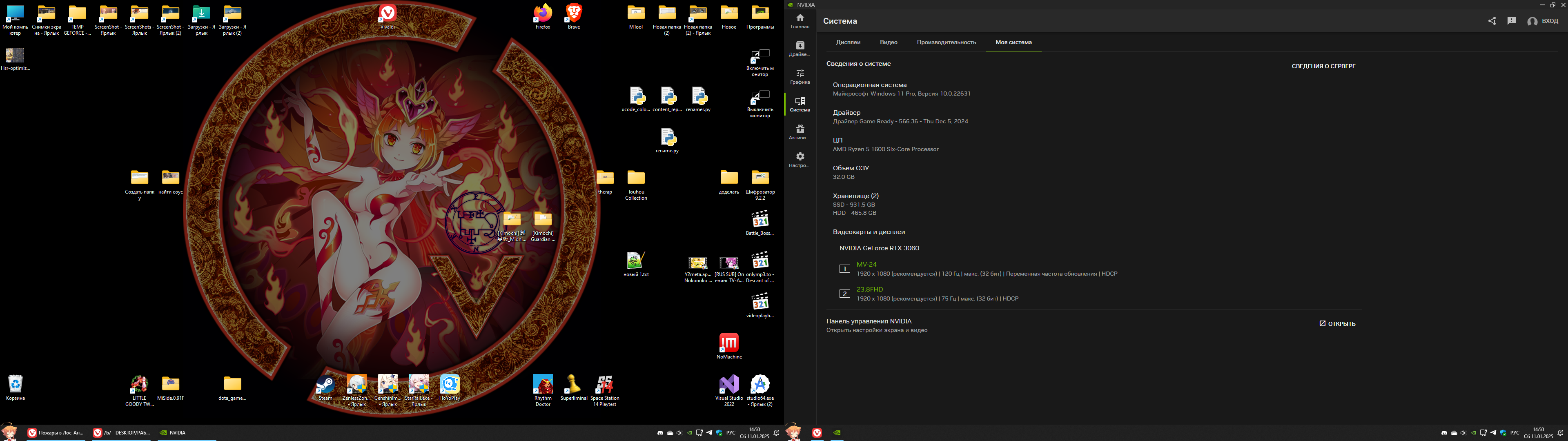Screen dimensions: 1568x441
Task: Select the System (Система) sidebar icon
Action: [x=800, y=104]
